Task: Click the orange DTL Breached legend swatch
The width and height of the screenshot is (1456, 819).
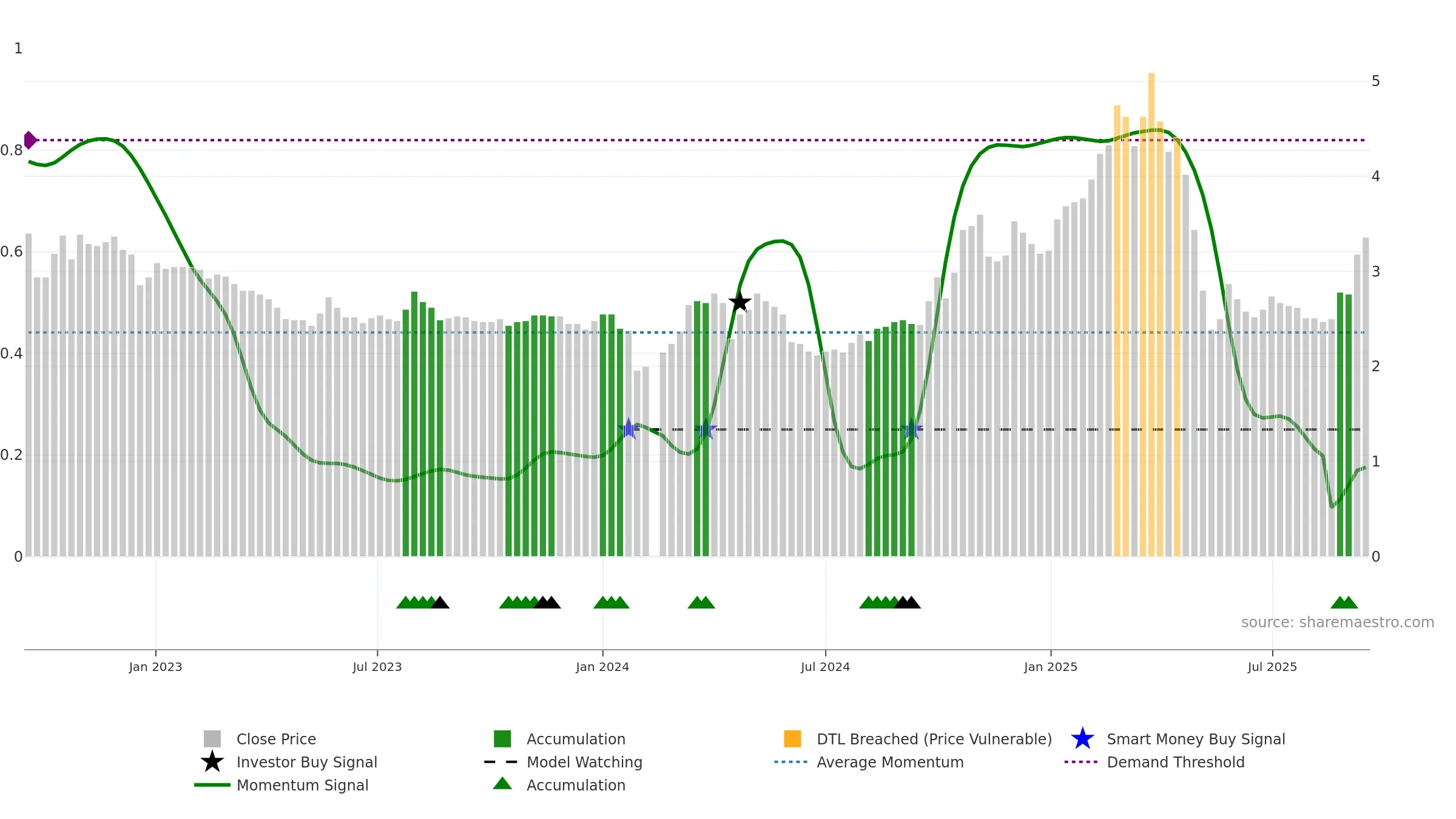Action: click(792, 738)
